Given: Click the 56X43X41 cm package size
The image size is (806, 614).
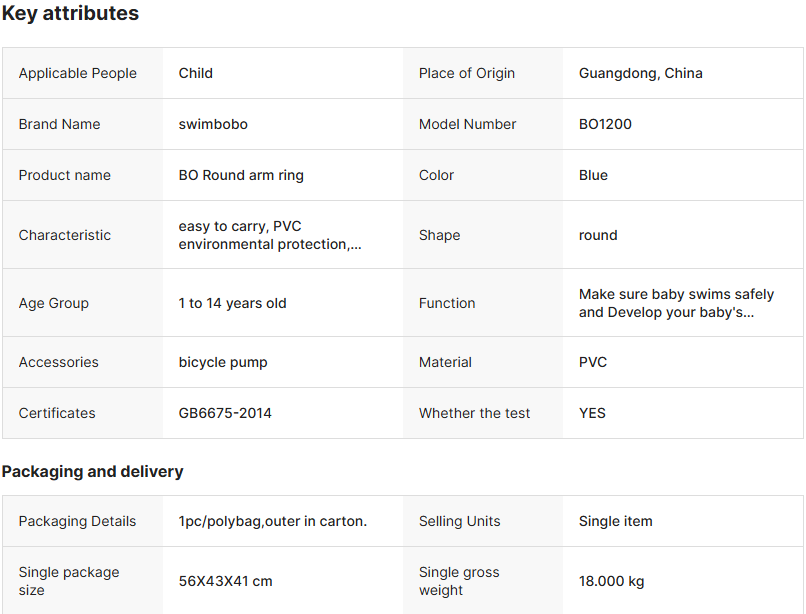Looking at the screenshot, I should click(x=225, y=581).
